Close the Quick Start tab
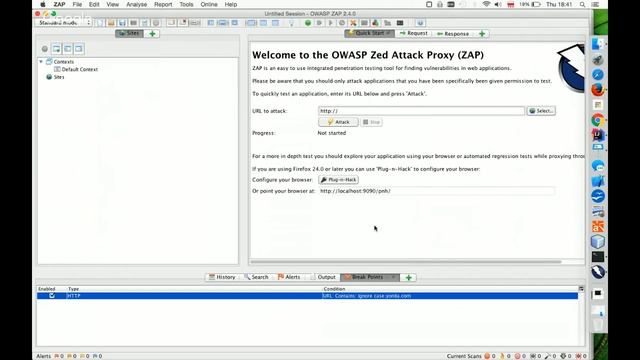 pyautogui.click(x=389, y=33)
